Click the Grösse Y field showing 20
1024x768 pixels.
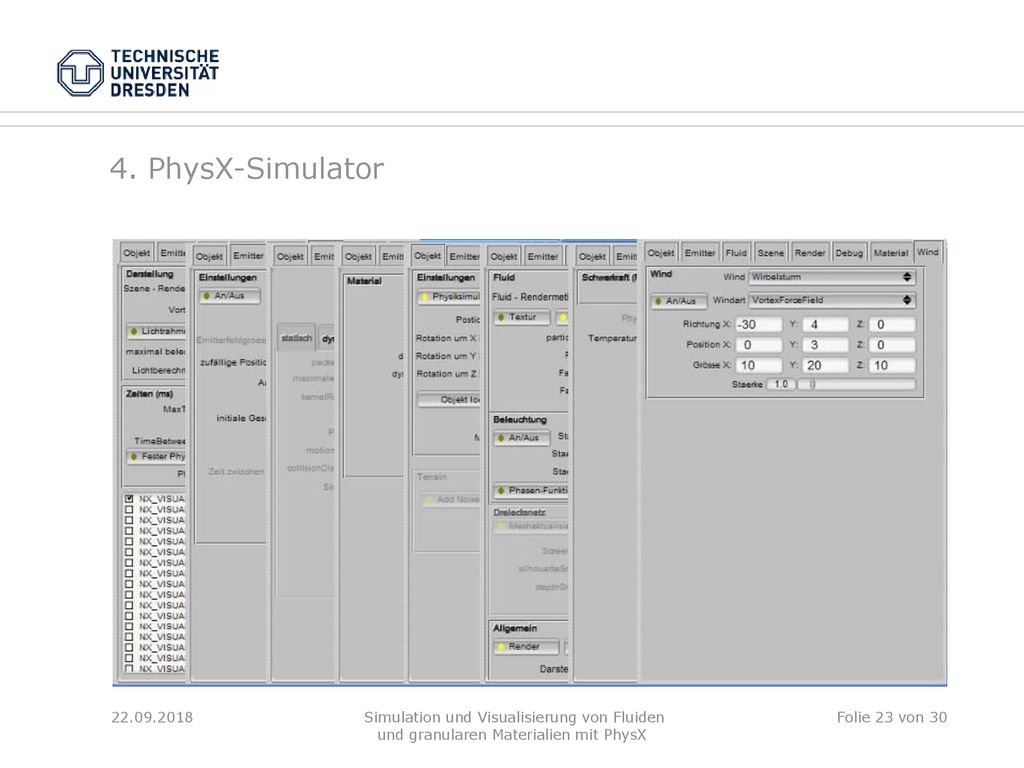825,366
